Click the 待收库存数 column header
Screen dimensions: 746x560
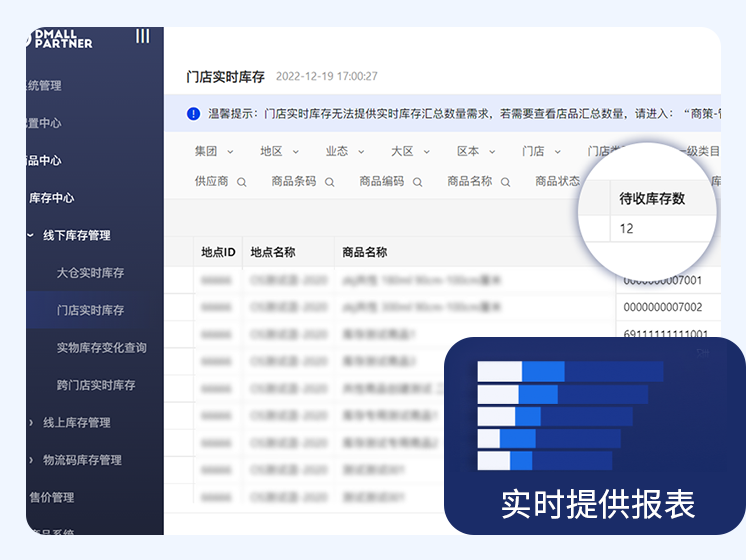[x=652, y=198]
